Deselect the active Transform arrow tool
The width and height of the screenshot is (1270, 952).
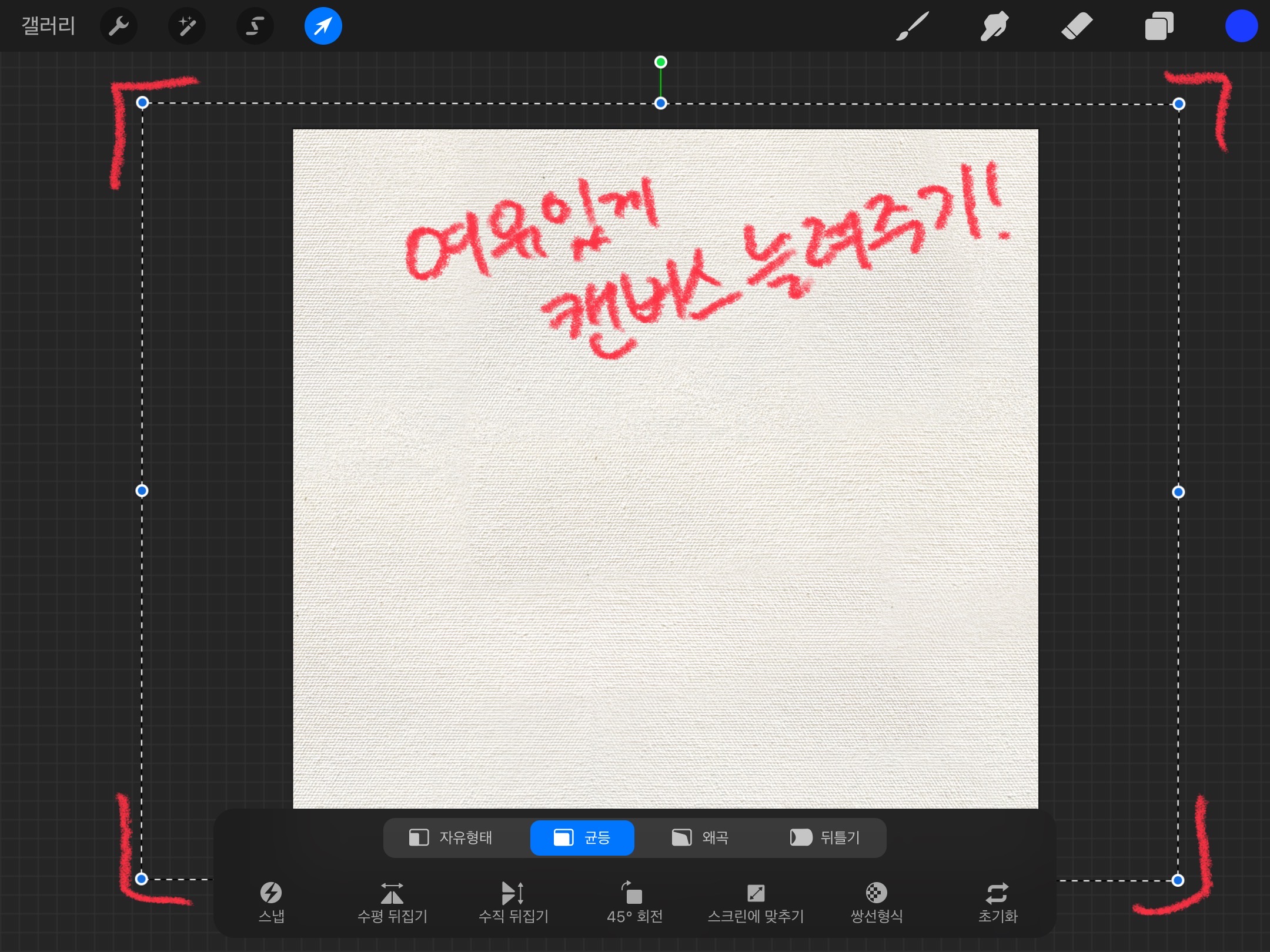pos(323,26)
